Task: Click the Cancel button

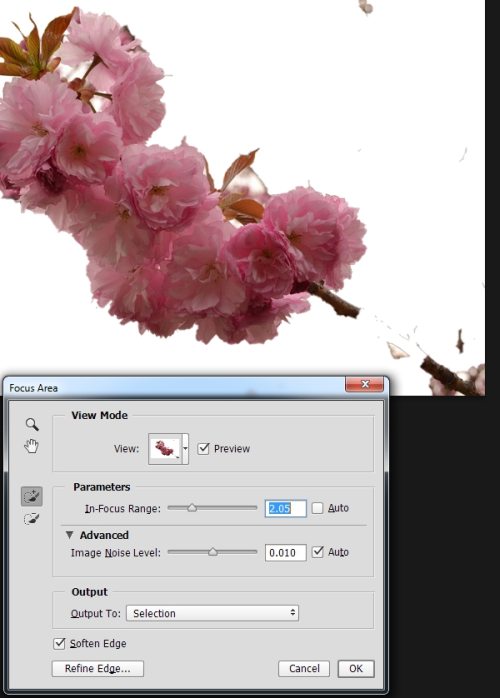Action: tap(304, 668)
